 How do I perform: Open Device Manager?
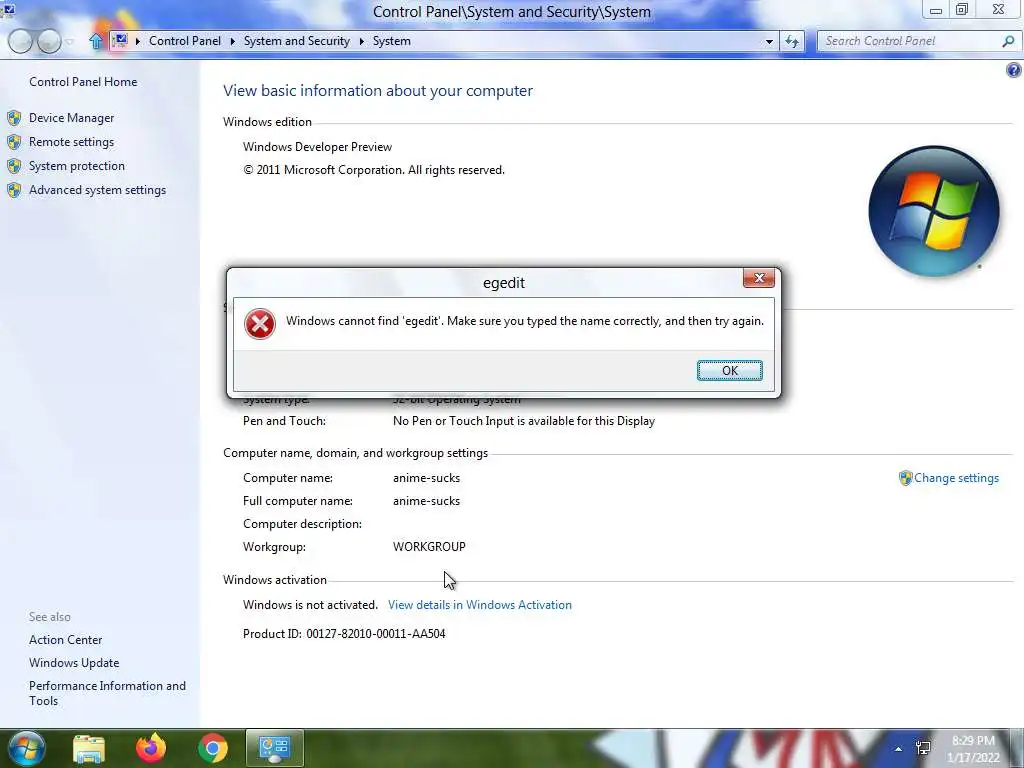(71, 118)
